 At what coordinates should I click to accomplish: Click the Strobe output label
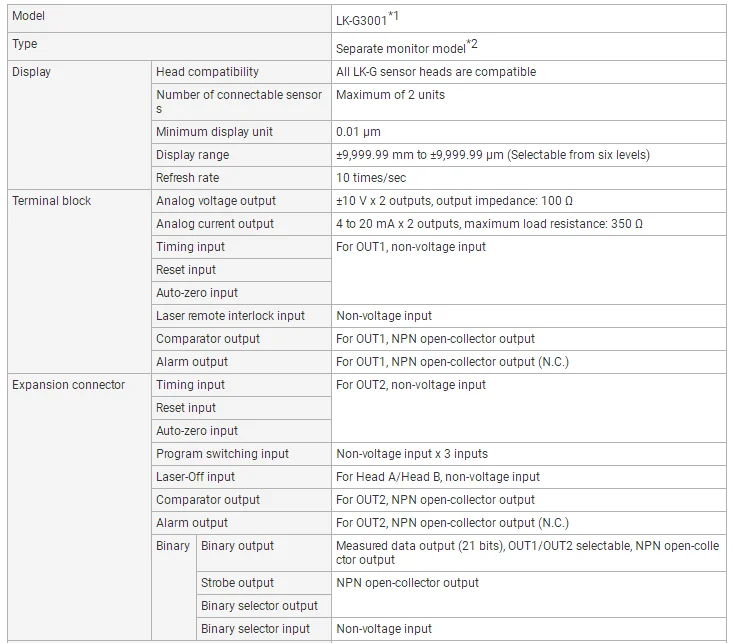[x=237, y=583]
